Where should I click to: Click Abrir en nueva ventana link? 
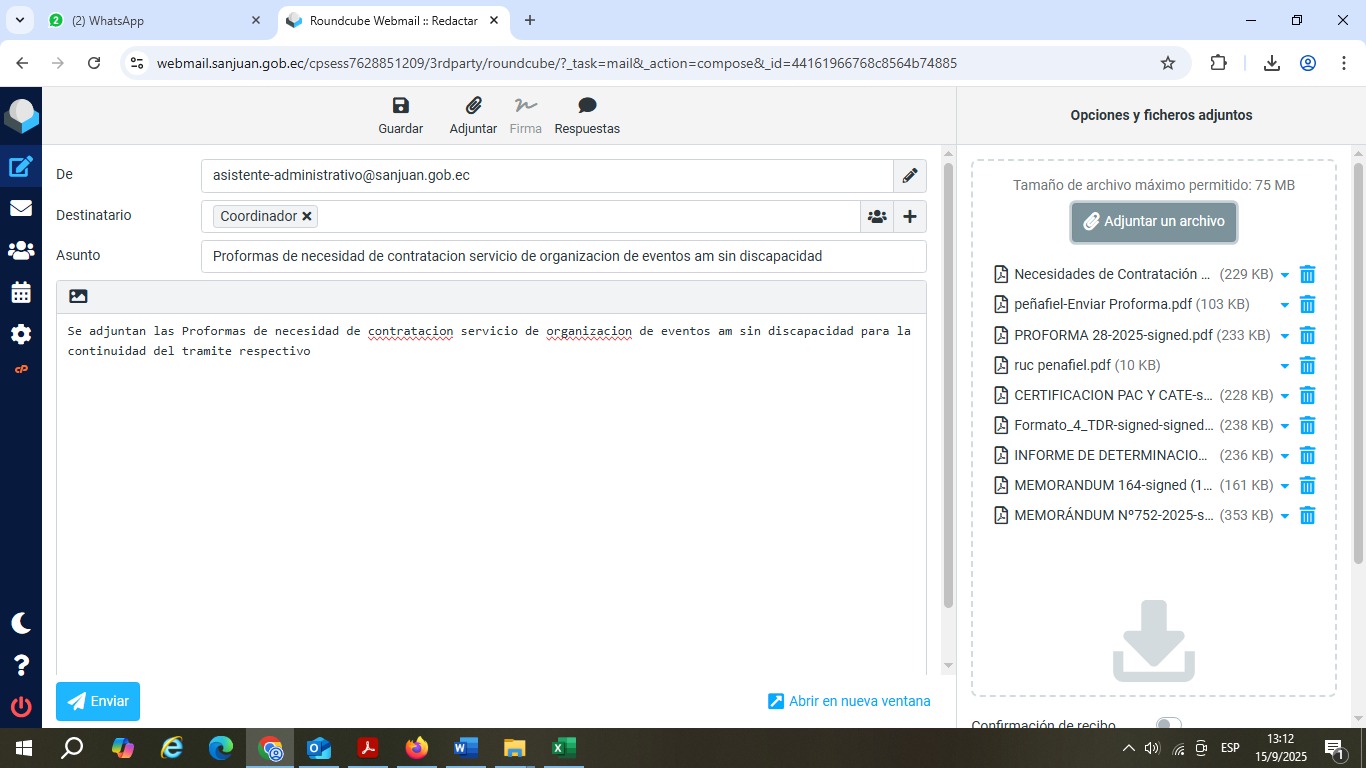click(849, 701)
